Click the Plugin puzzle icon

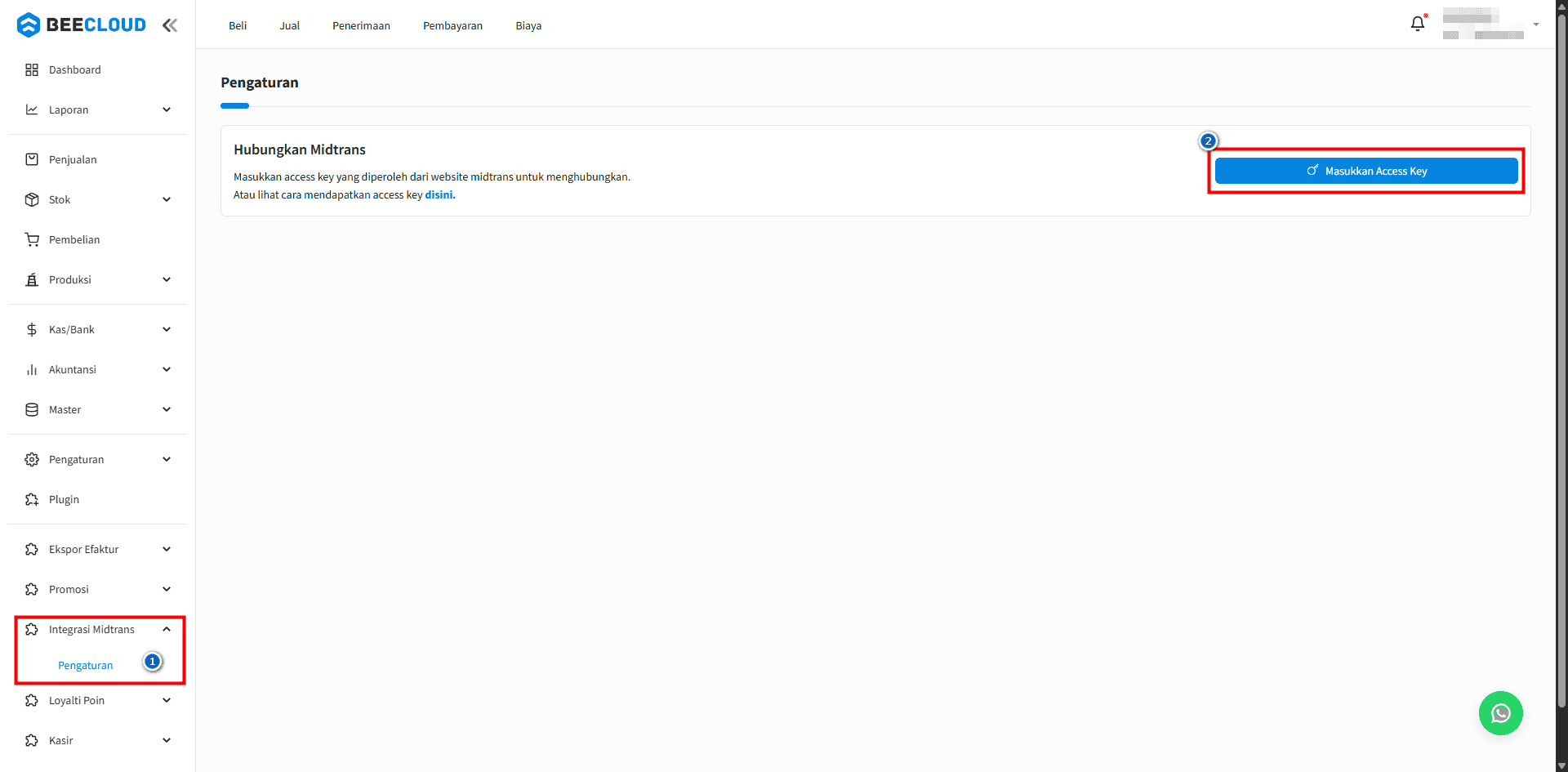tap(32, 499)
